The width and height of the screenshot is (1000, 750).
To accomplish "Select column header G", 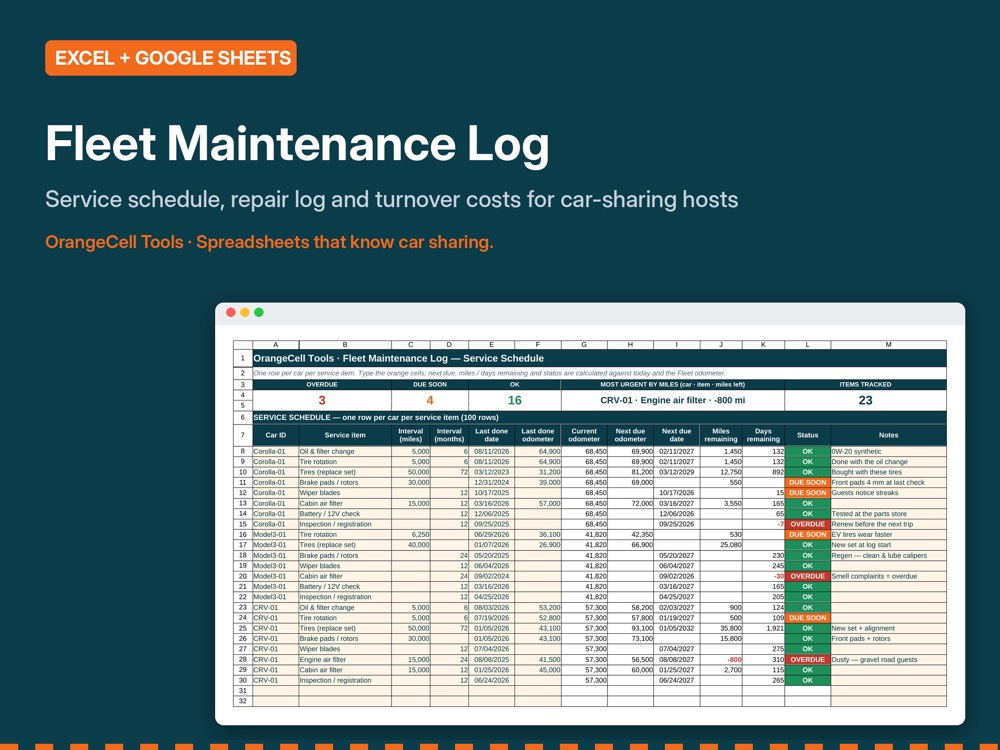I will tap(584, 344).
